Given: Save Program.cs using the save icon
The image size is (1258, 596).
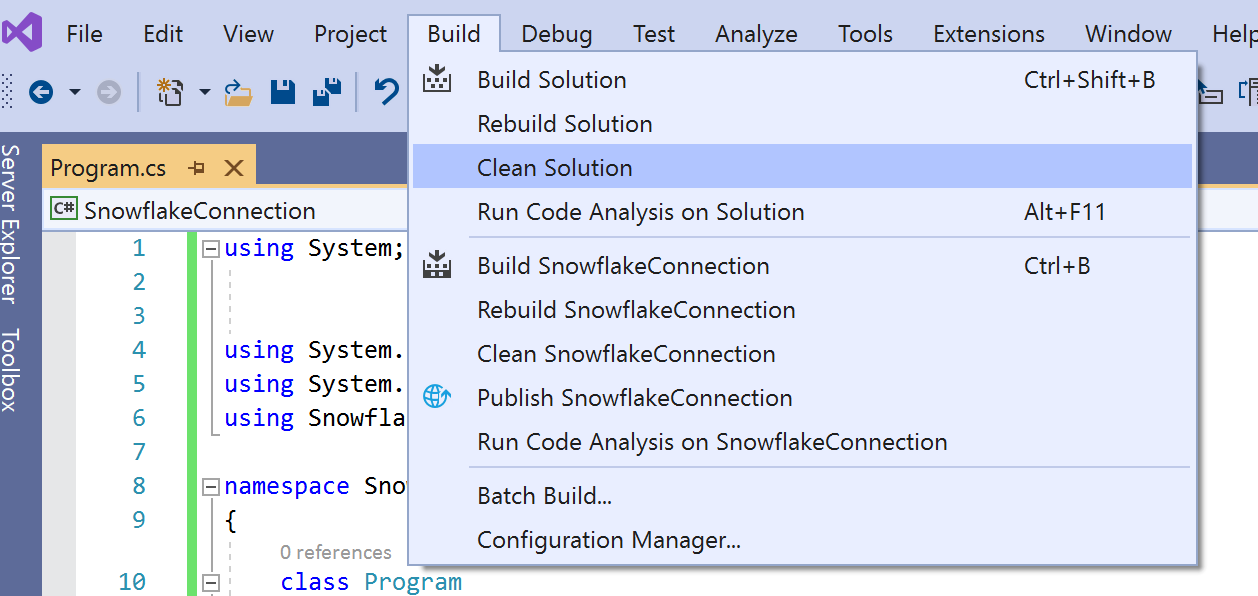Looking at the screenshot, I should click(x=283, y=91).
